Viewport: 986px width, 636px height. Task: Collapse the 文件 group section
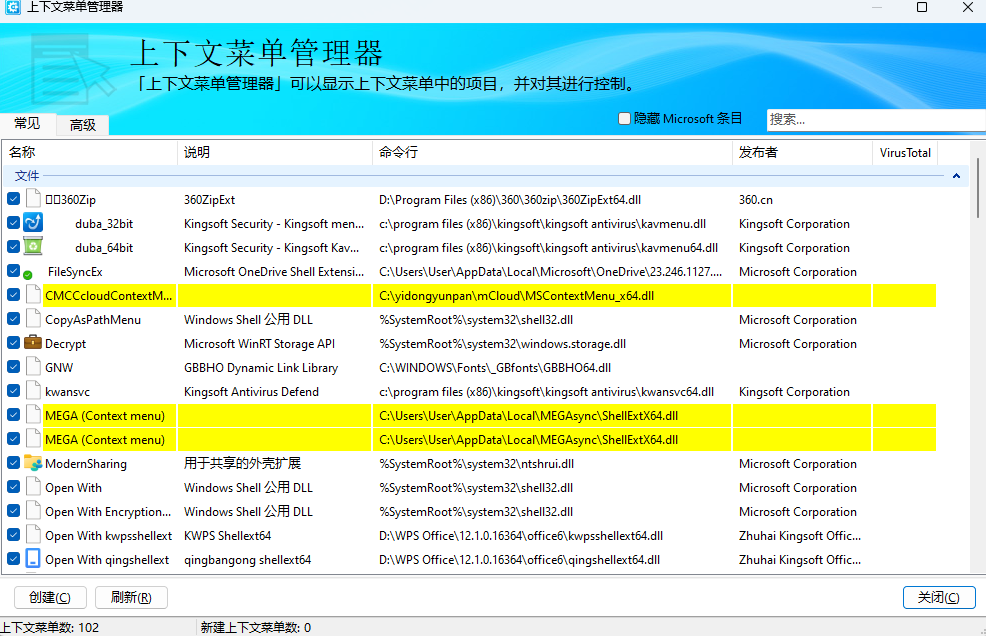[x=956, y=176]
